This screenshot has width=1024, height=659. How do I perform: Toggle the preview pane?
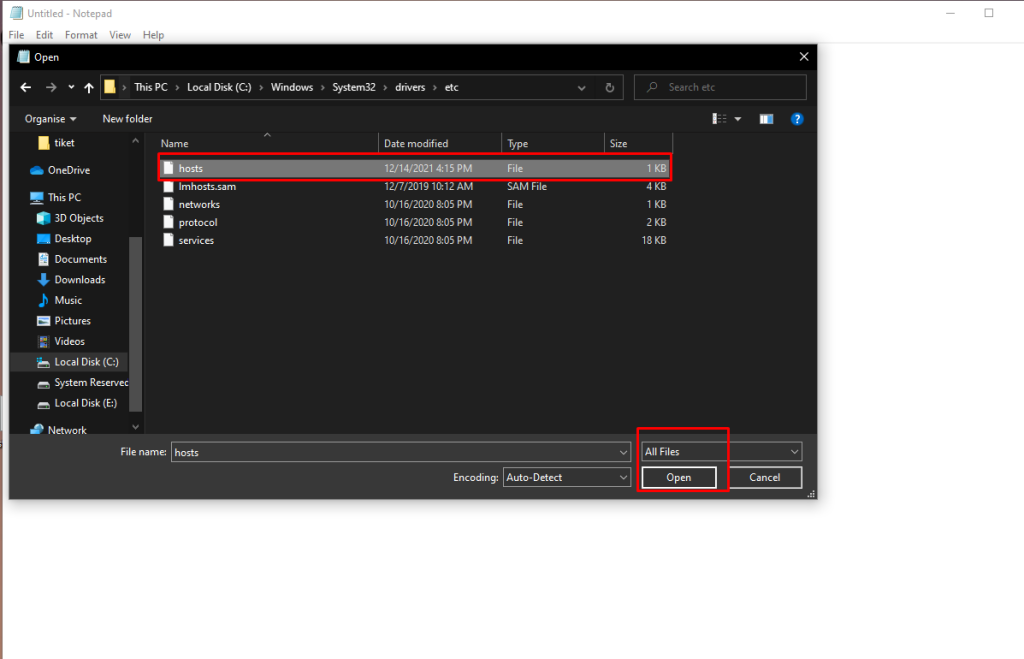pos(766,119)
